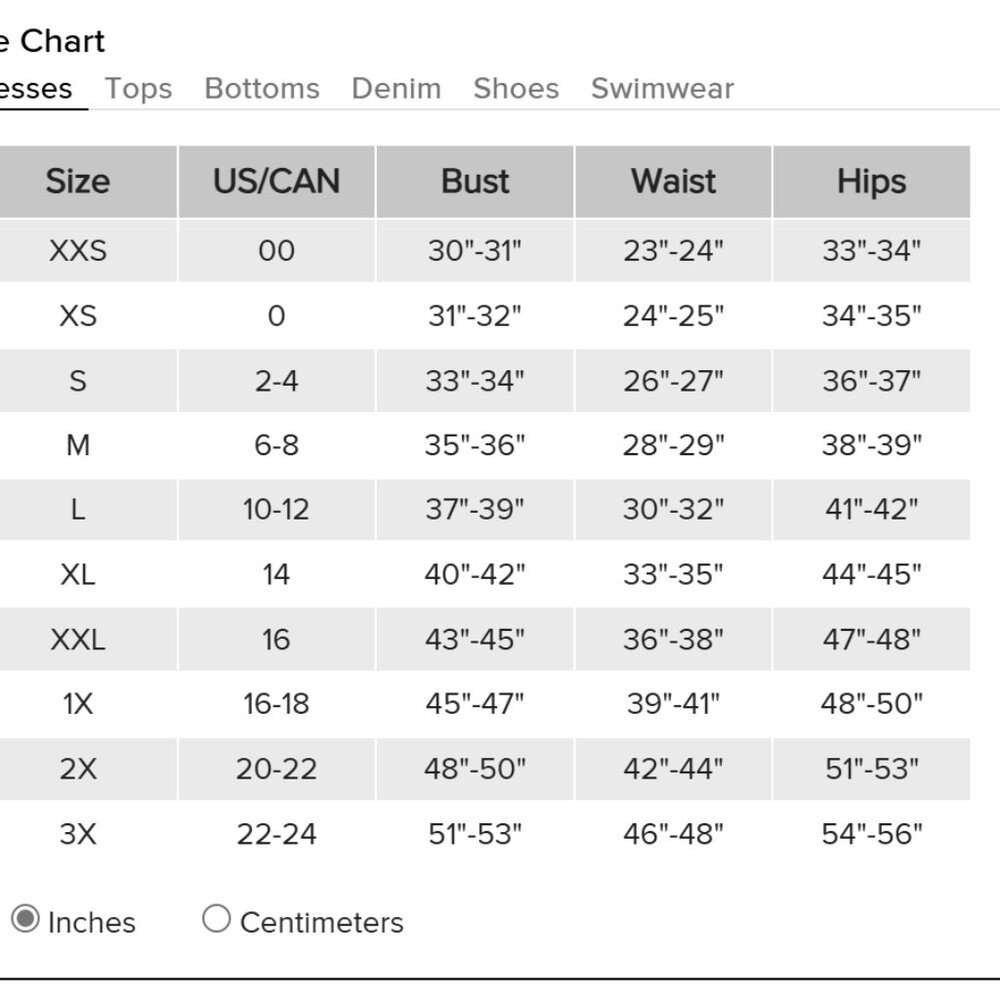The height and width of the screenshot is (1000, 1000).
Task: Click the L waist value 30"-32"
Action: [673, 509]
